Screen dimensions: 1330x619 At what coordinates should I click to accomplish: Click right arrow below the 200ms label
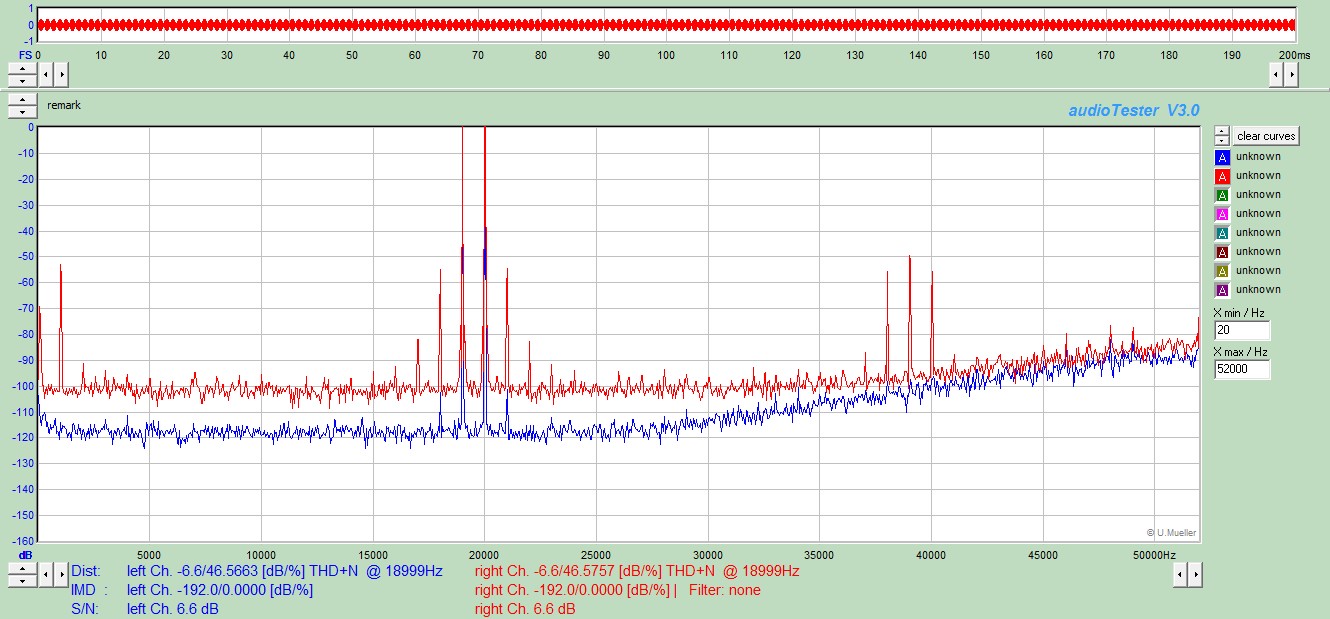click(1293, 74)
